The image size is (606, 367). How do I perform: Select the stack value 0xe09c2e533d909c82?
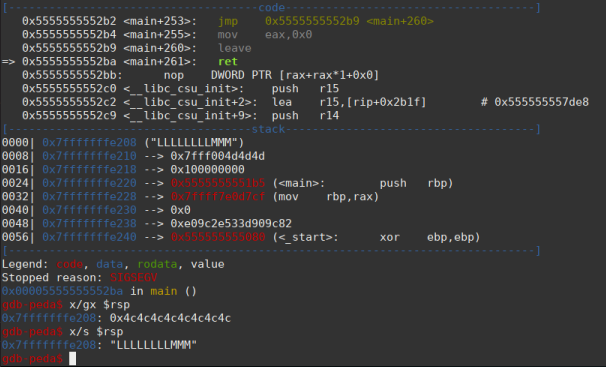tap(231, 224)
